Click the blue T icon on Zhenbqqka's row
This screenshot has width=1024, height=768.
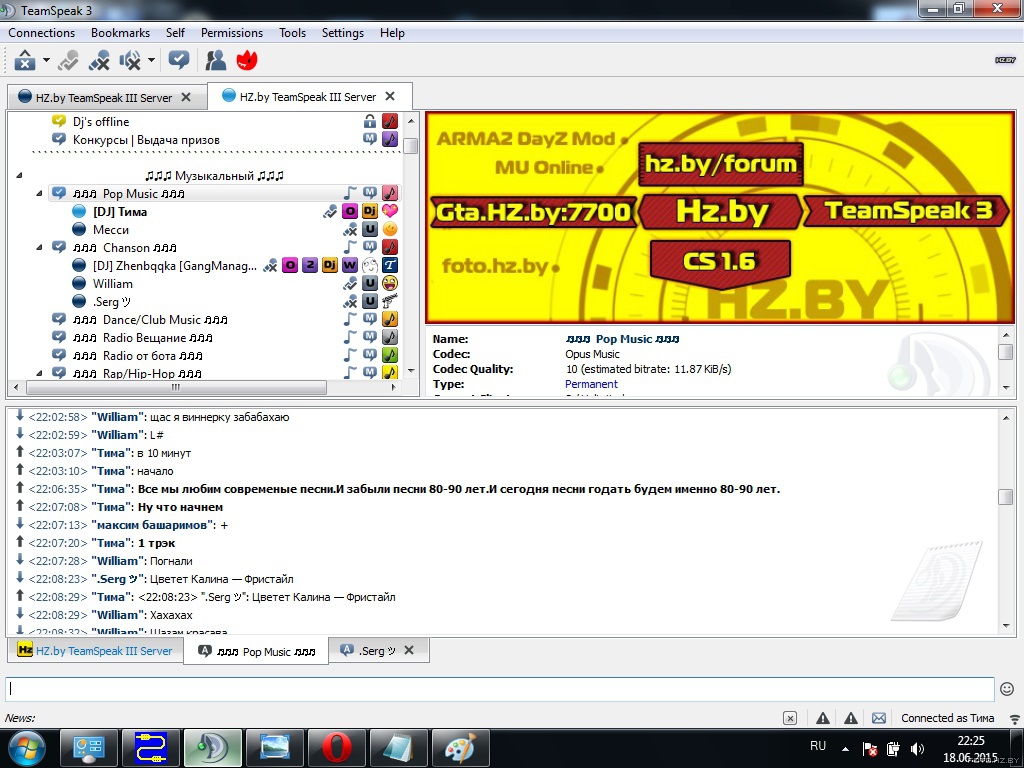pos(390,265)
